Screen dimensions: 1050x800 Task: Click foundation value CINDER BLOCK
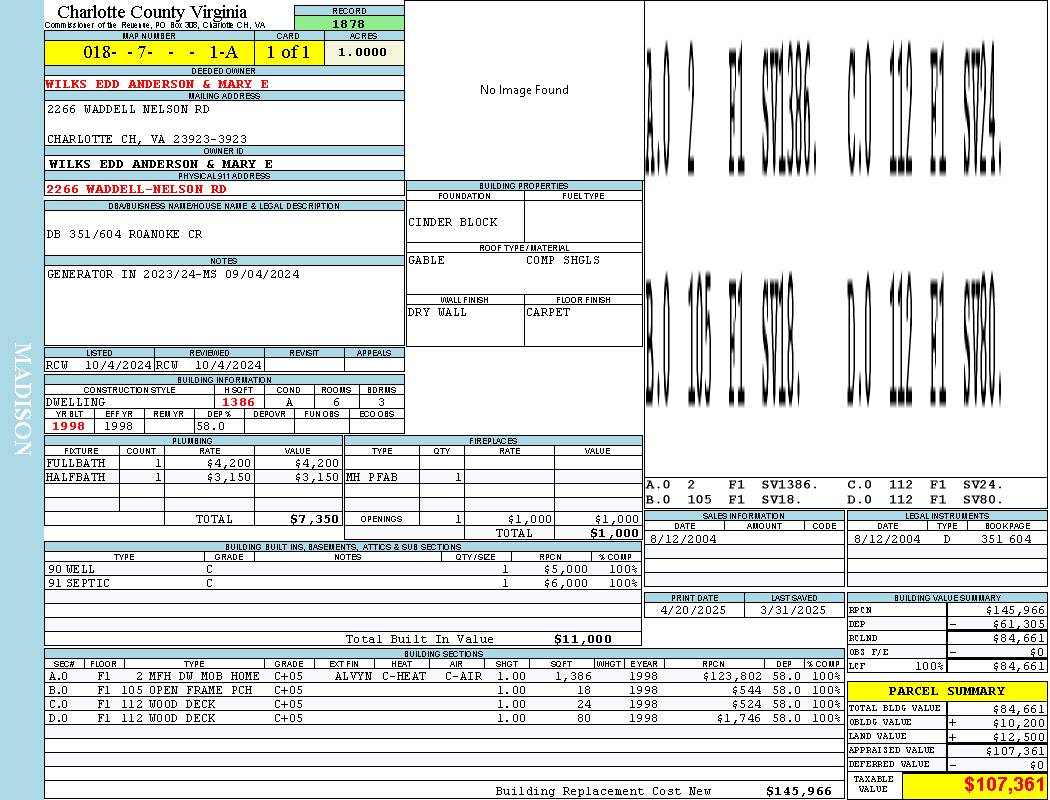453,222
